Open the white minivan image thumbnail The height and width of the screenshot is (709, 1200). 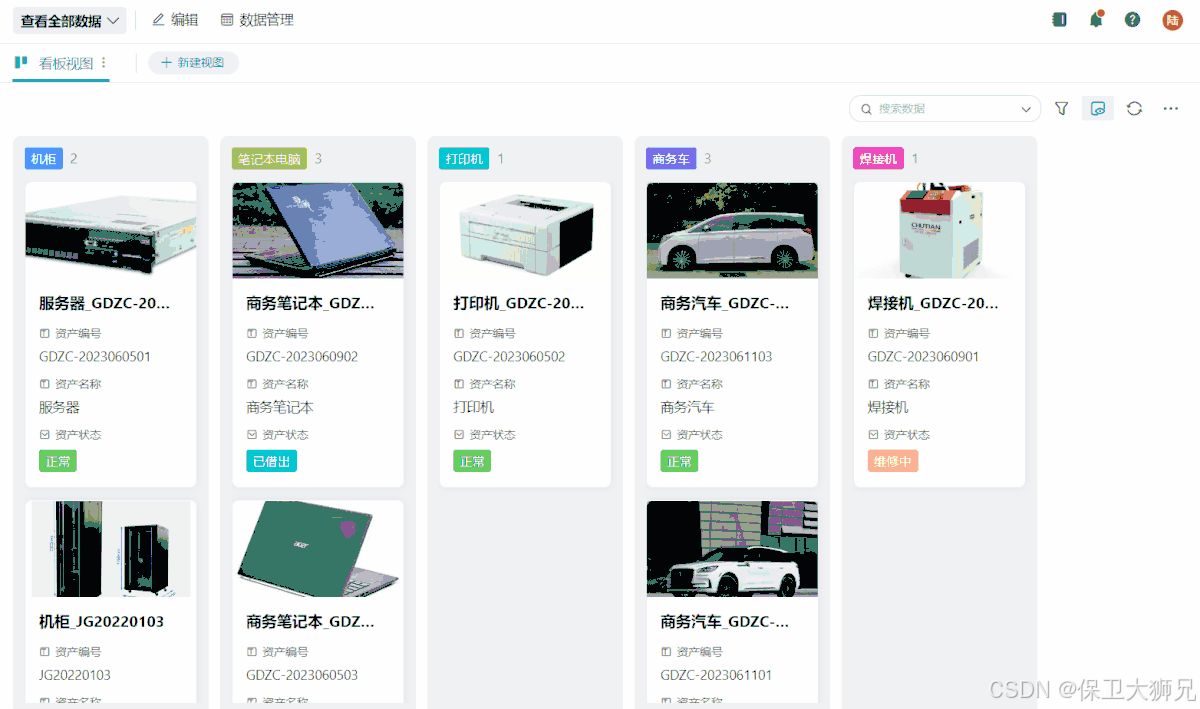tap(732, 230)
